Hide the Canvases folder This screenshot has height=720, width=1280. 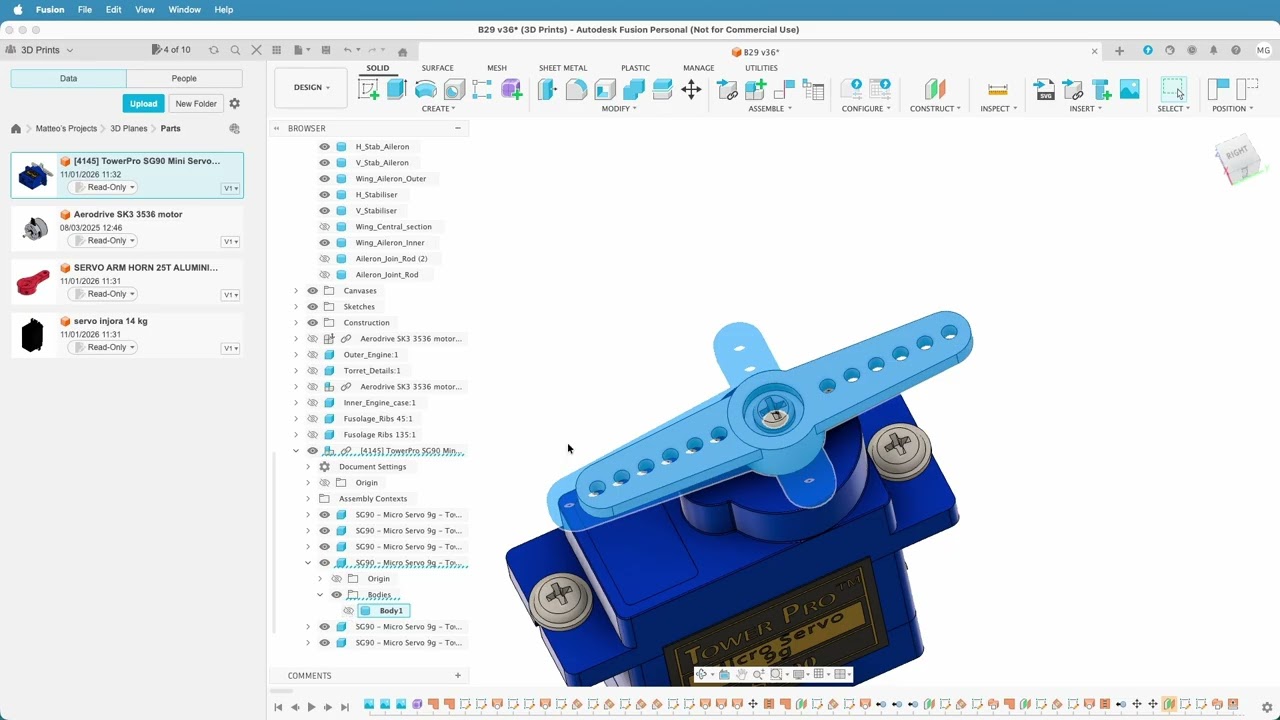[x=312, y=291]
